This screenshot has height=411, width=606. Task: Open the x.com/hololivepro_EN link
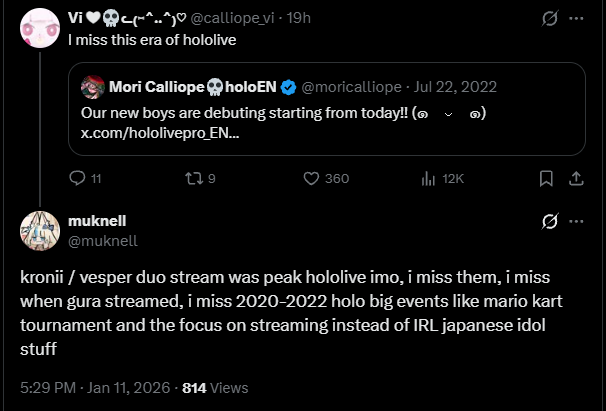point(160,133)
